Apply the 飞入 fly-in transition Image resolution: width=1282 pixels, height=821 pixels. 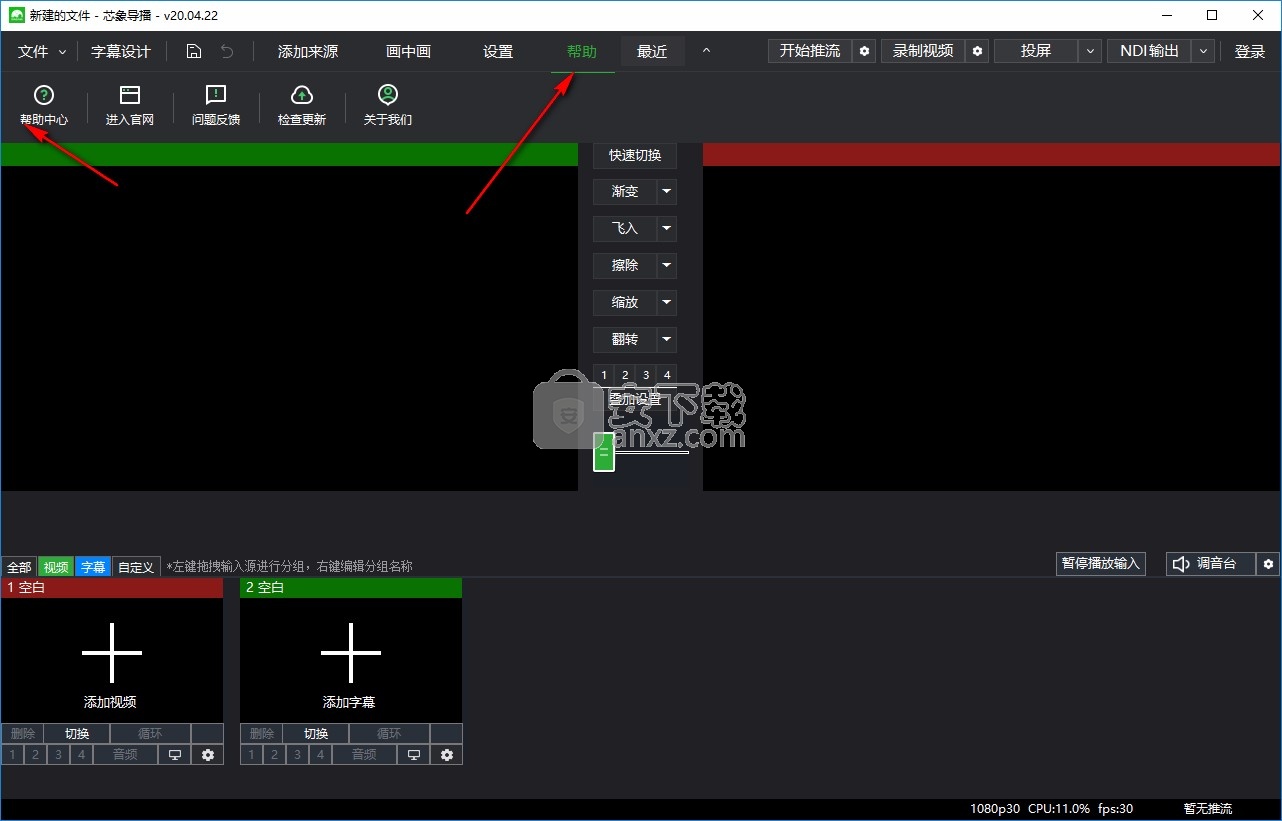point(625,229)
